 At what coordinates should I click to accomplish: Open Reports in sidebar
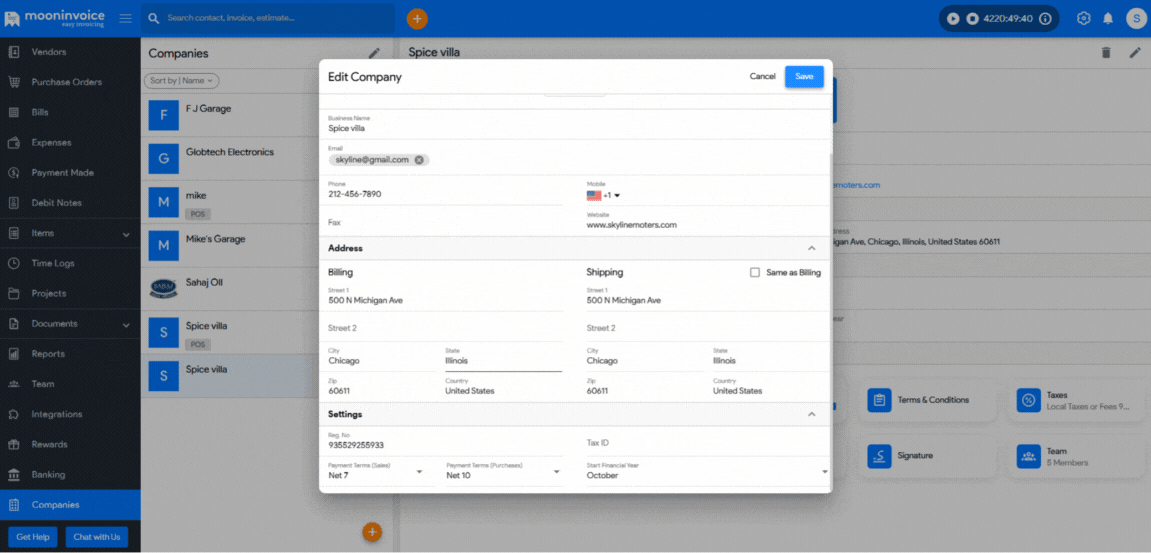click(x=70, y=354)
